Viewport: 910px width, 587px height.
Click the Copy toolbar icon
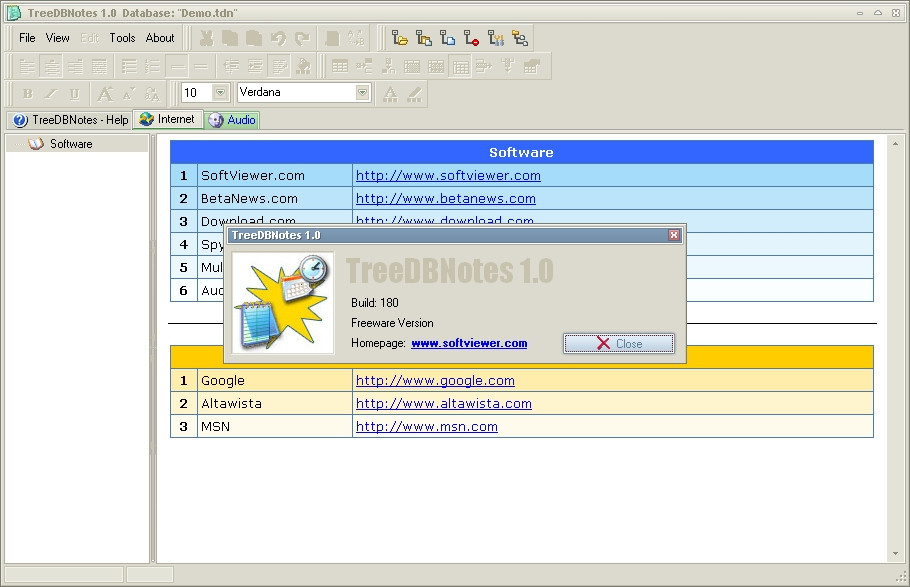tap(230, 38)
